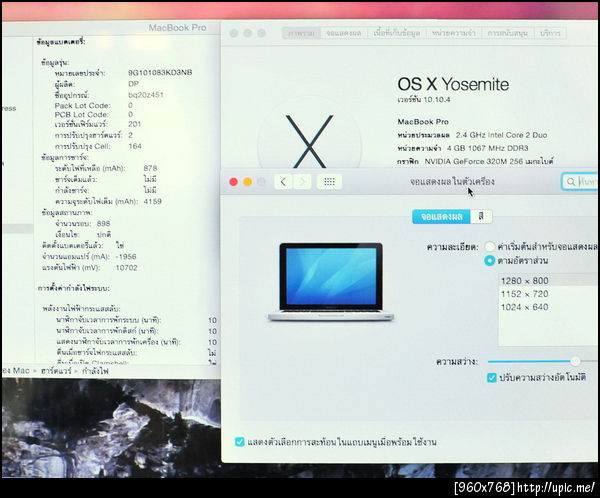
Task: Click voltage value 10702
Action: point(126,268)
